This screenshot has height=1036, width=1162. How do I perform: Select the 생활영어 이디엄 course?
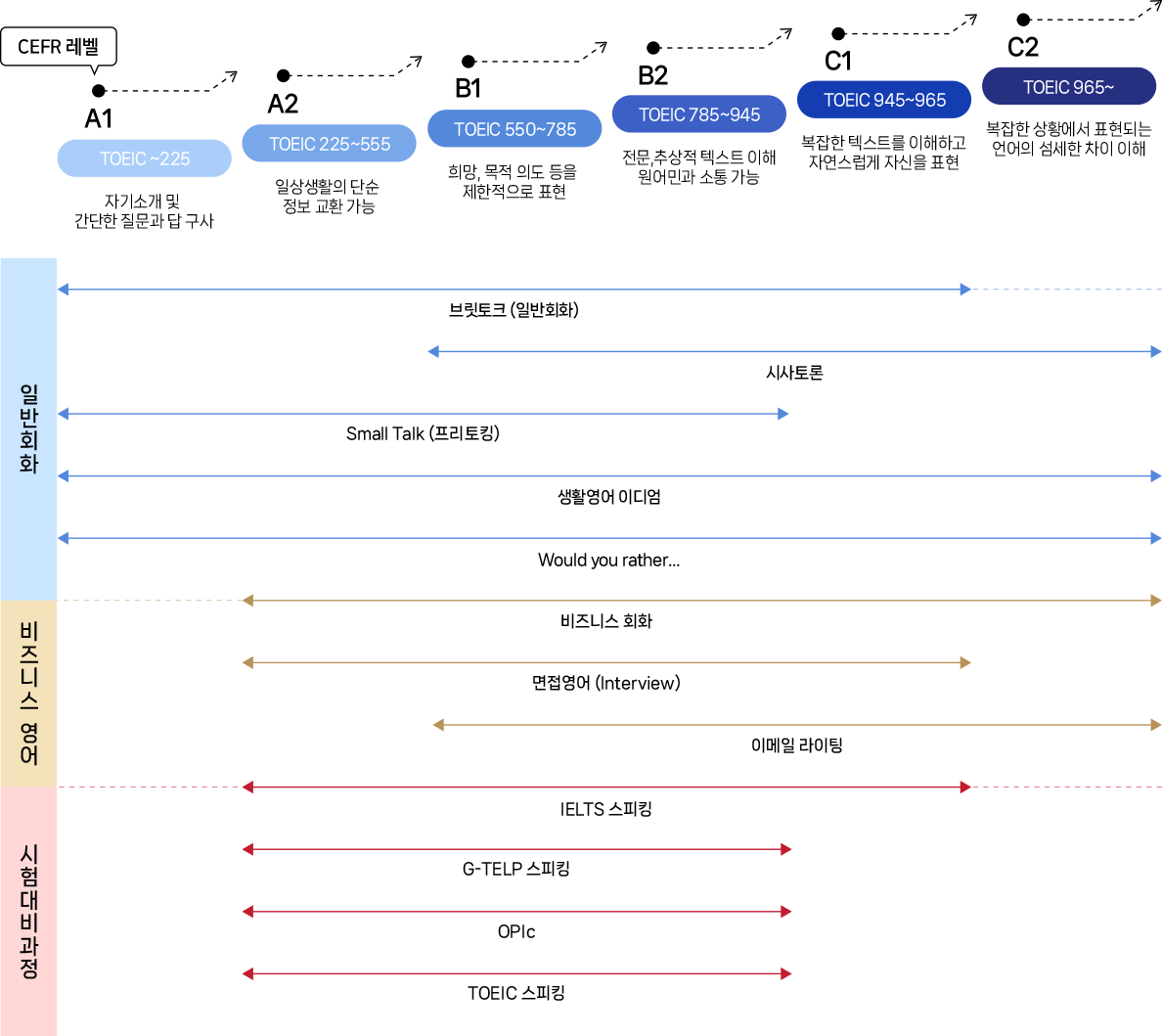tap(609, 497)
